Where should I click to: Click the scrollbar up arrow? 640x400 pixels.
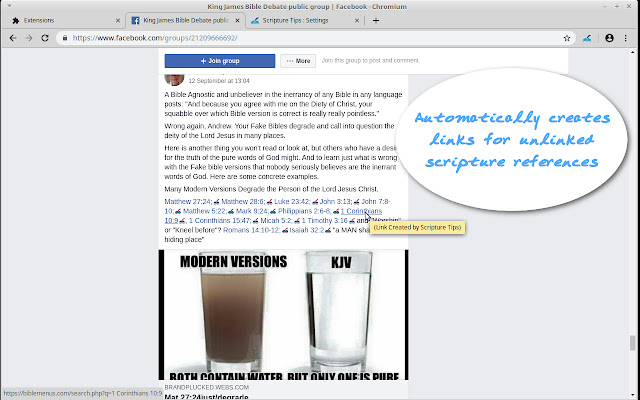[x=633, y=51]
